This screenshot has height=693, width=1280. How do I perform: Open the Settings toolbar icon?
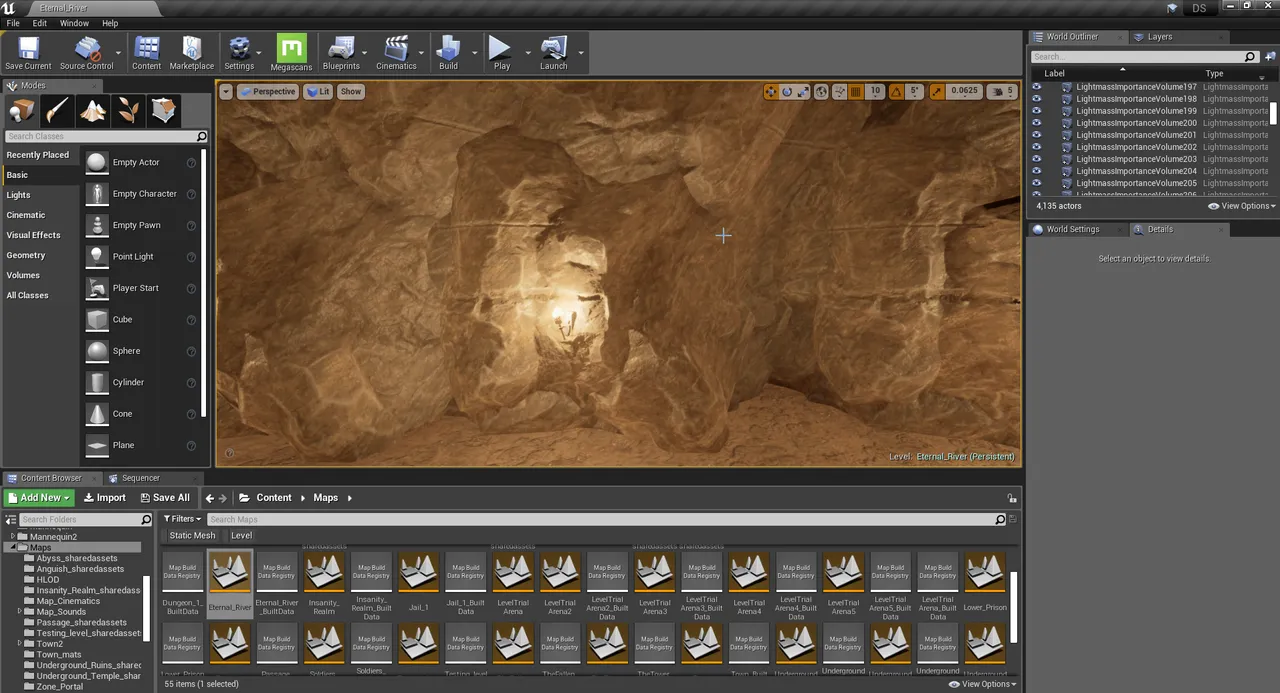pyautogui.click(x=239, y=52)
